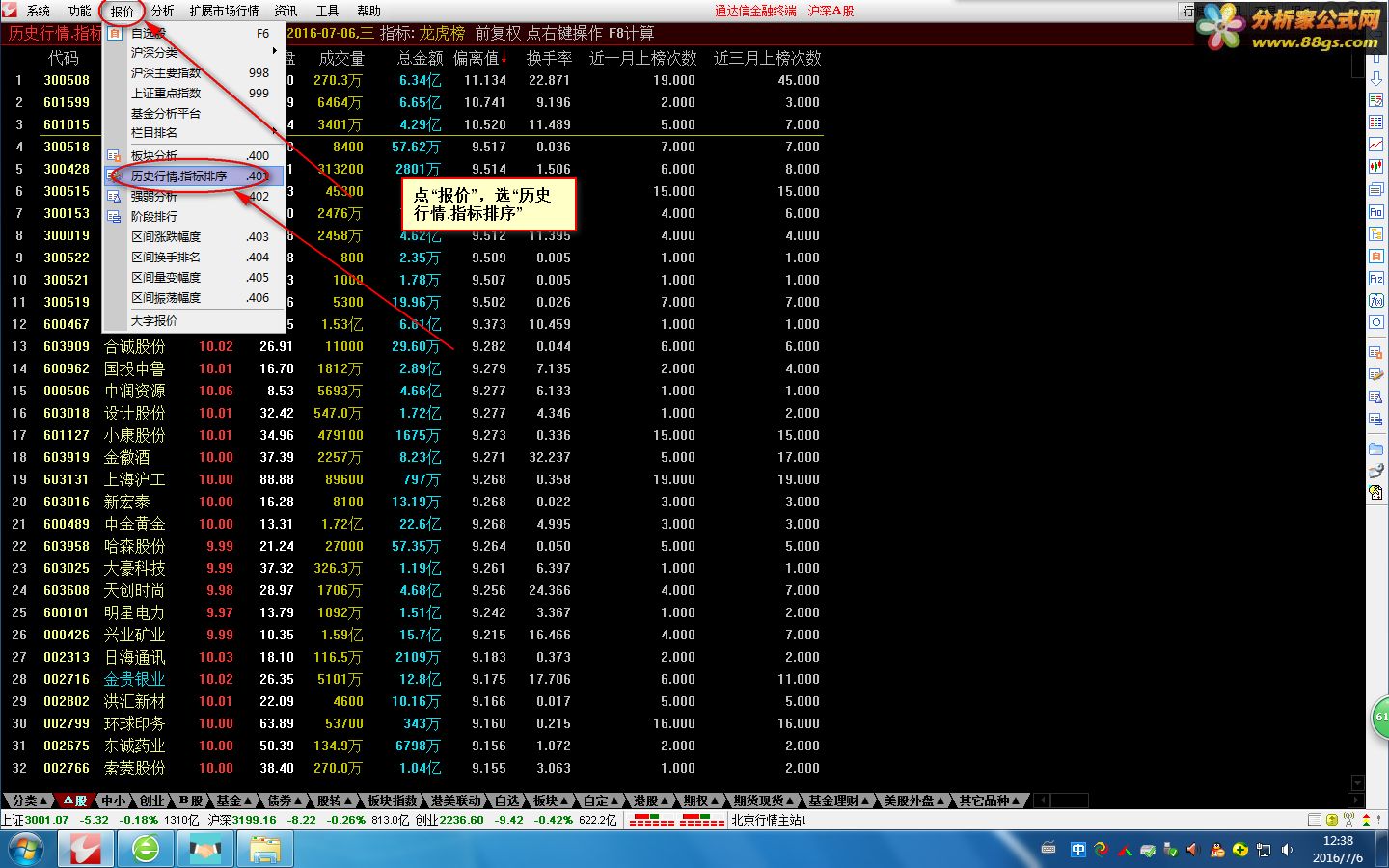
Task: Select 基金分析平台 menu entry
Action: [x=195, y=113]
